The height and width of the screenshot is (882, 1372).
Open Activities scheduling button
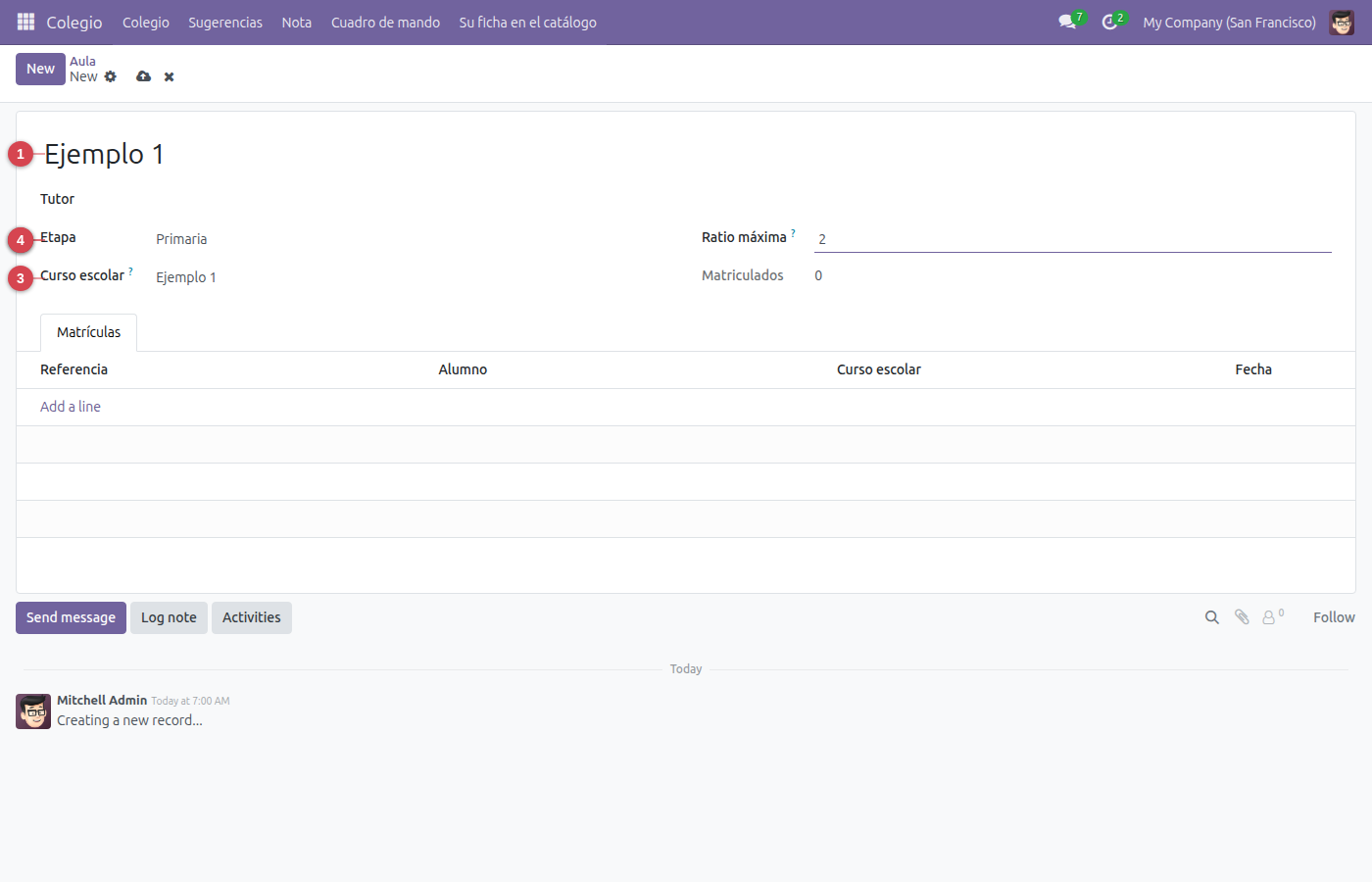point(251,617)
